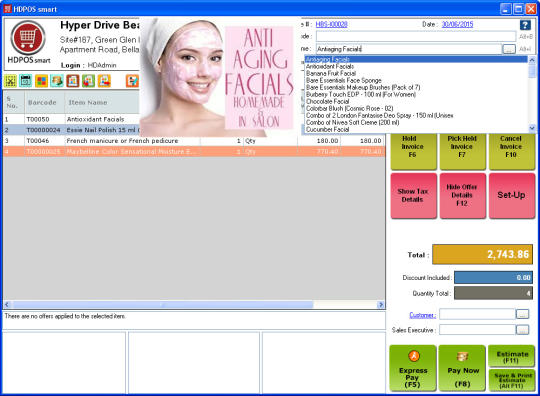Choose Banana Fruit Facial in the item list

(416, 73)
